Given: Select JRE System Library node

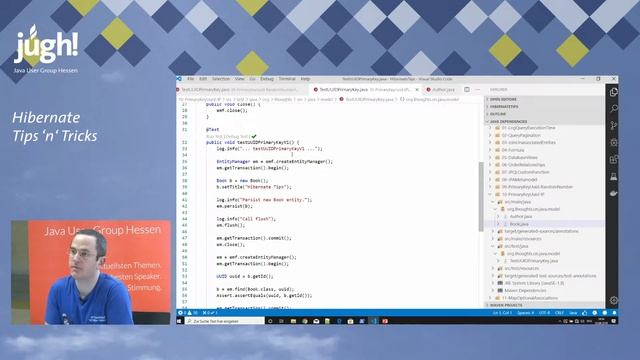Looking at the screenshot, I should click(x=534, y=283).
